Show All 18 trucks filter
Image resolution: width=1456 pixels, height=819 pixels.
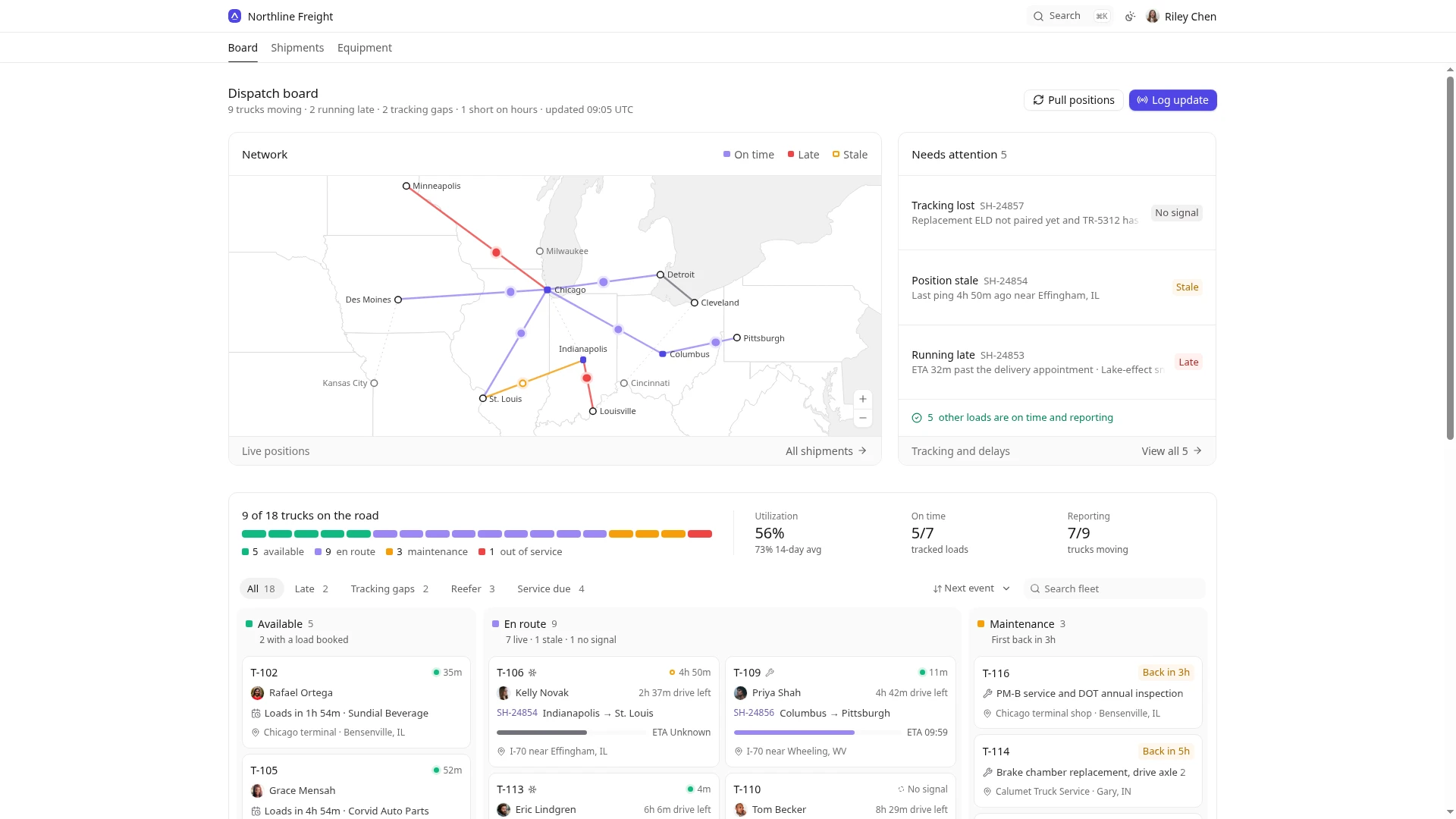point(261,589)
